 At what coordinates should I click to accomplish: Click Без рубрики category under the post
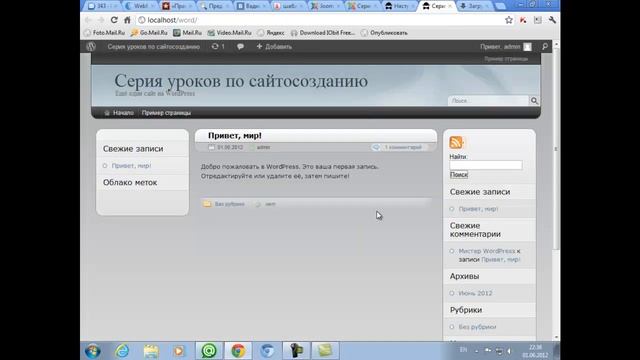tap(229, 204)
